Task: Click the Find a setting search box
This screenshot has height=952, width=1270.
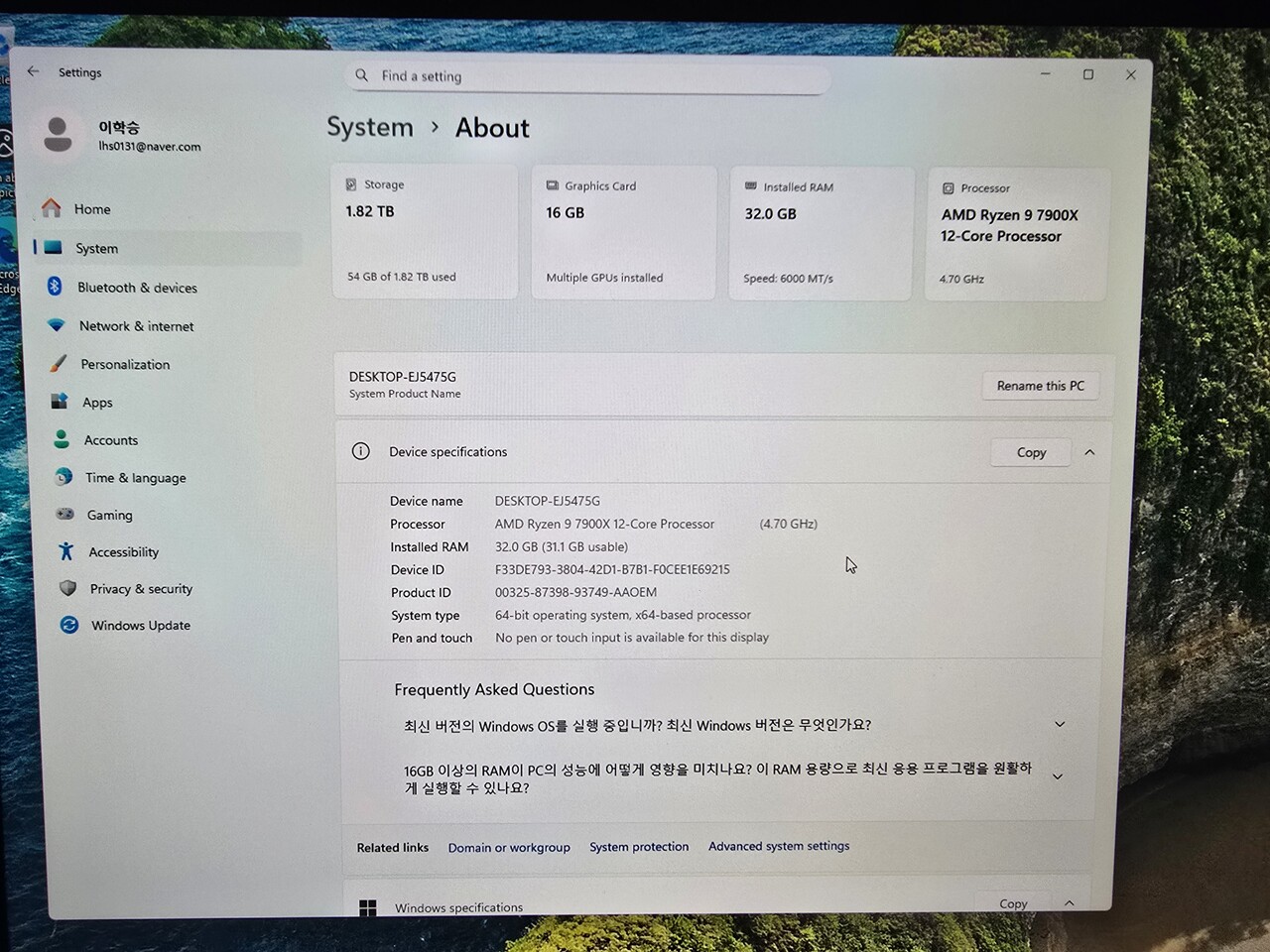Action: coord(590,76)
